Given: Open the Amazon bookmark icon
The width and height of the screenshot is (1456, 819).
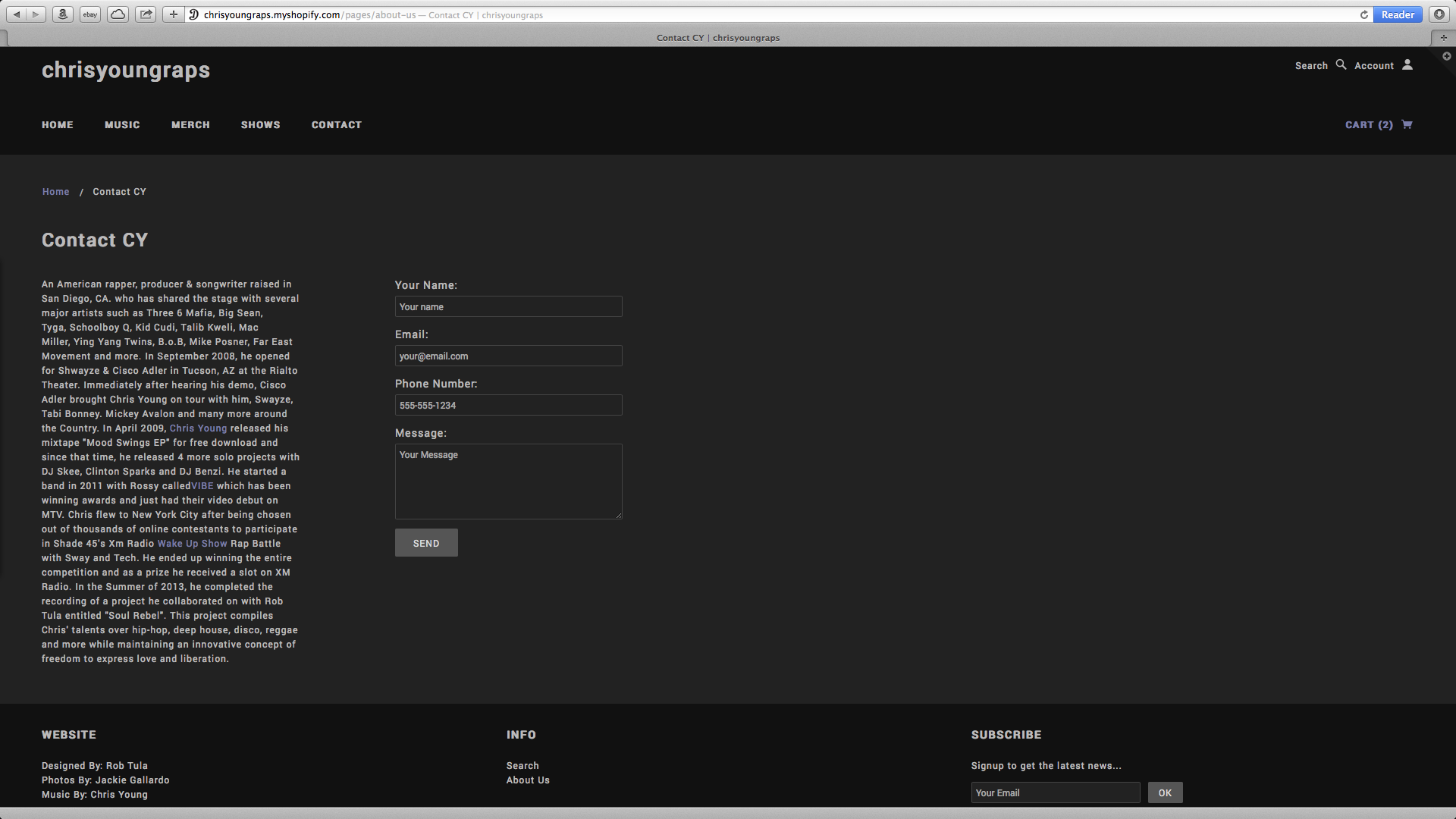Looking at the screenshot, I should [x=63, y=14].
